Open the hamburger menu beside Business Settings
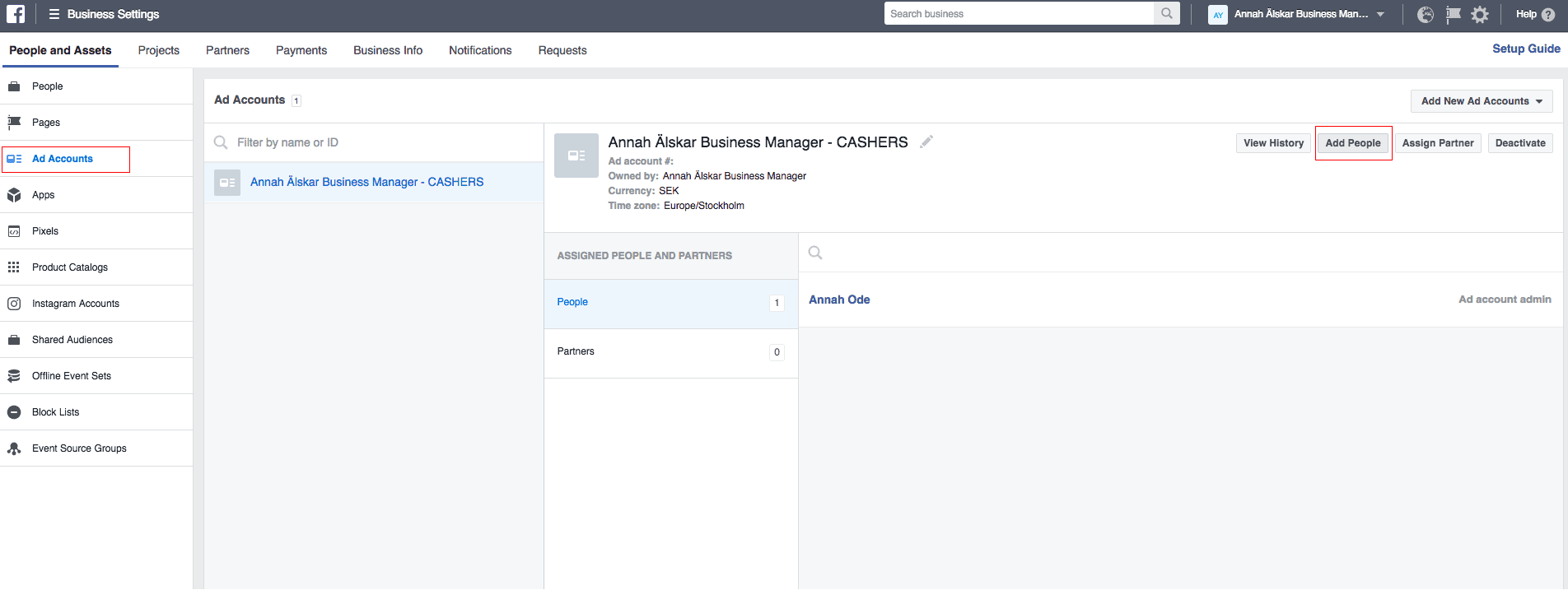Image resolution: width=1568 pixels, height=590 pixels. pos(54,14)
